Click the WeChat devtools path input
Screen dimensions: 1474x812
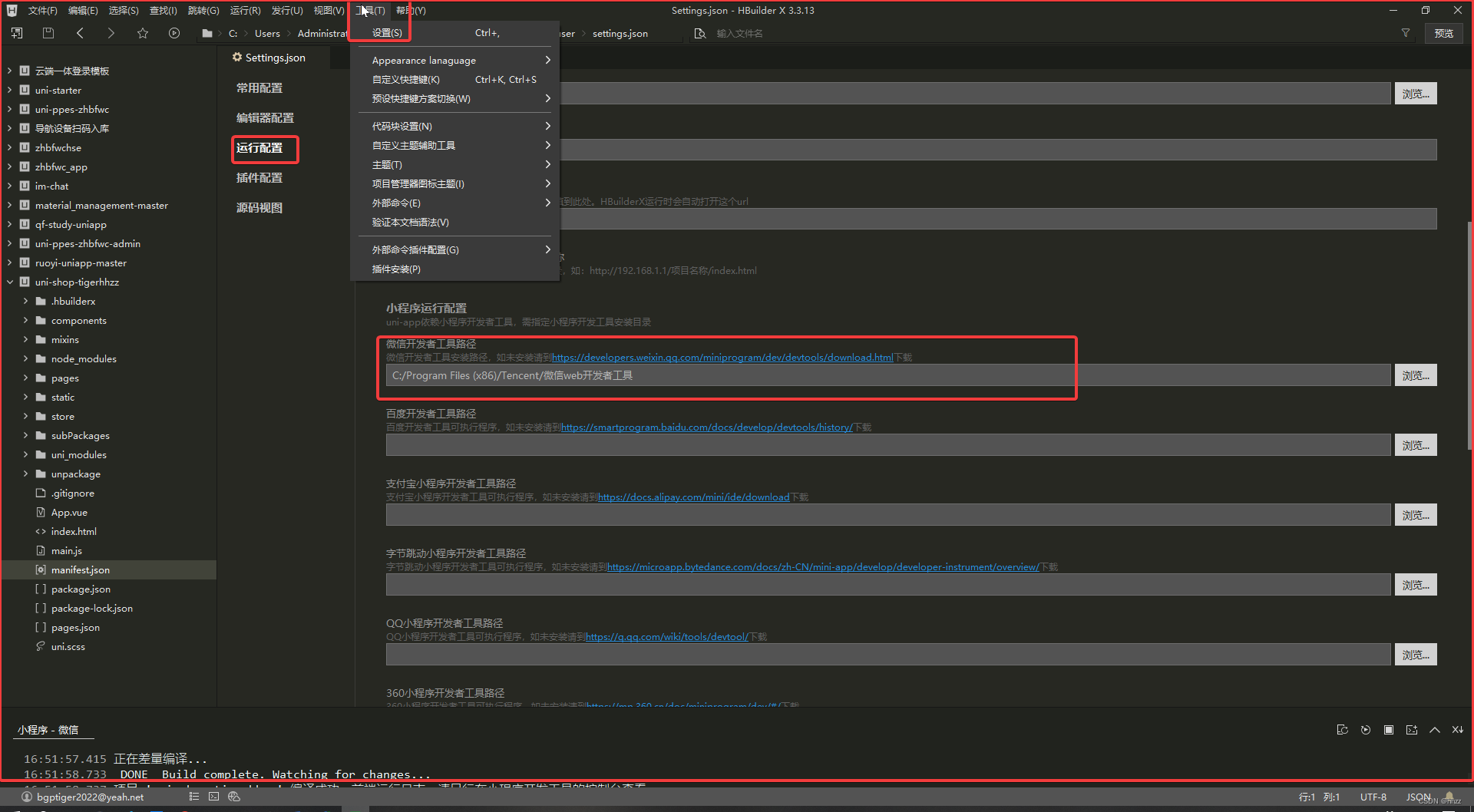(888, 375)
